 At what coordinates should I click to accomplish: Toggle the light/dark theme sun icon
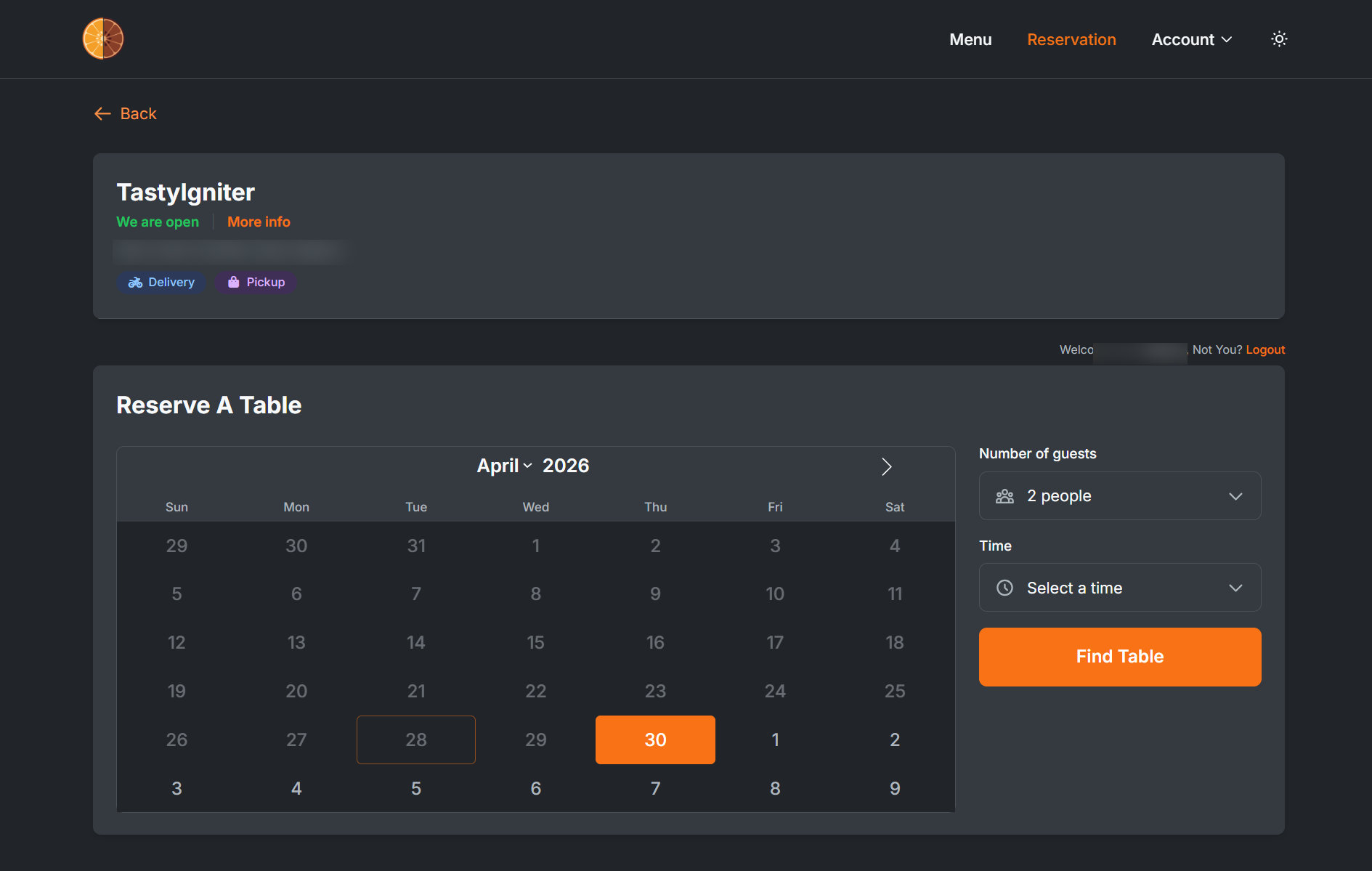pos(1279,39)
